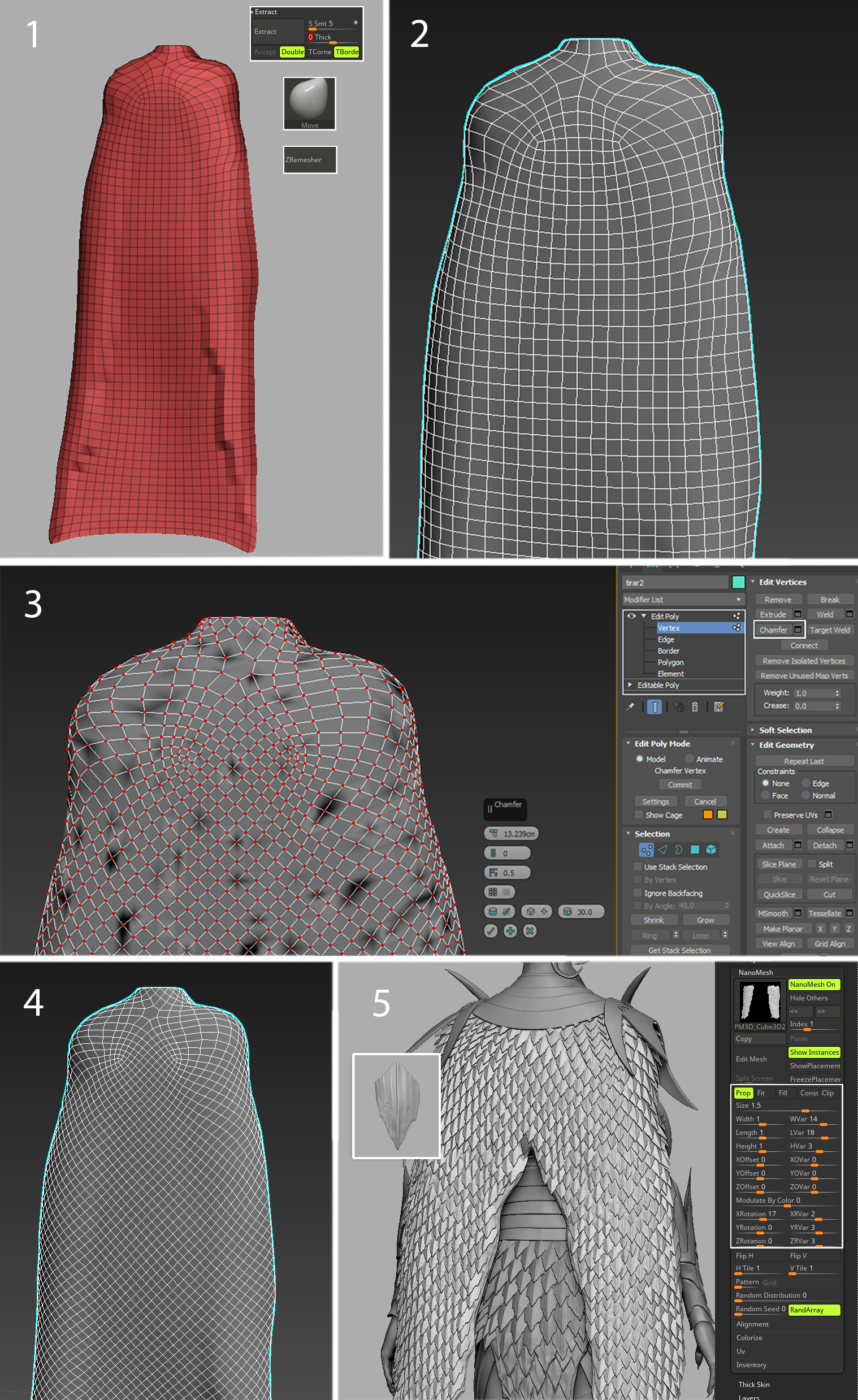This screenshot has height=1400, width=858.
Task: Enable Show Cage checkbox
Action: (x=639, y=815)
